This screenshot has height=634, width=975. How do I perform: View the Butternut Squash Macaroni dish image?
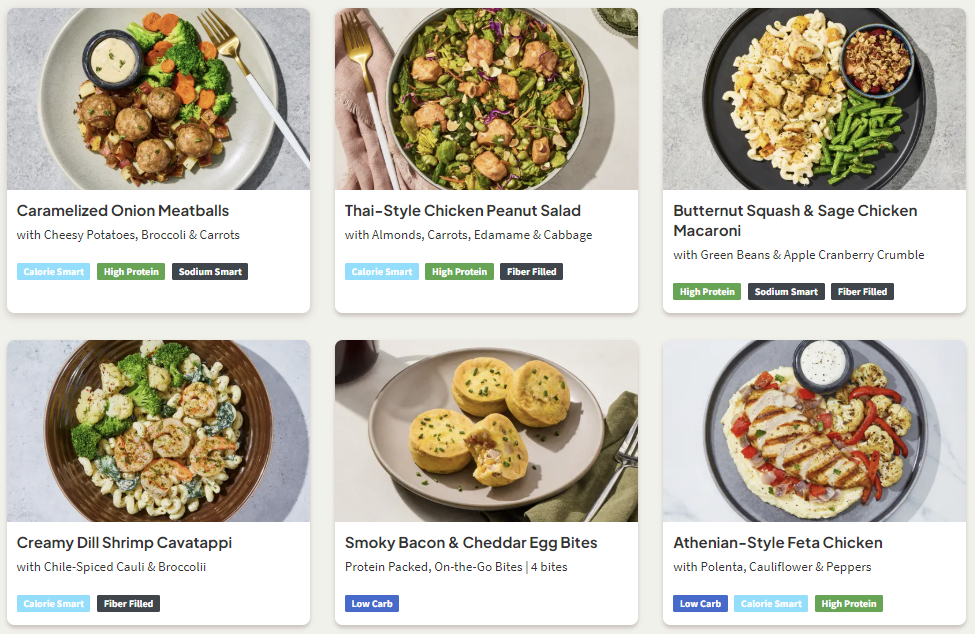814,99
